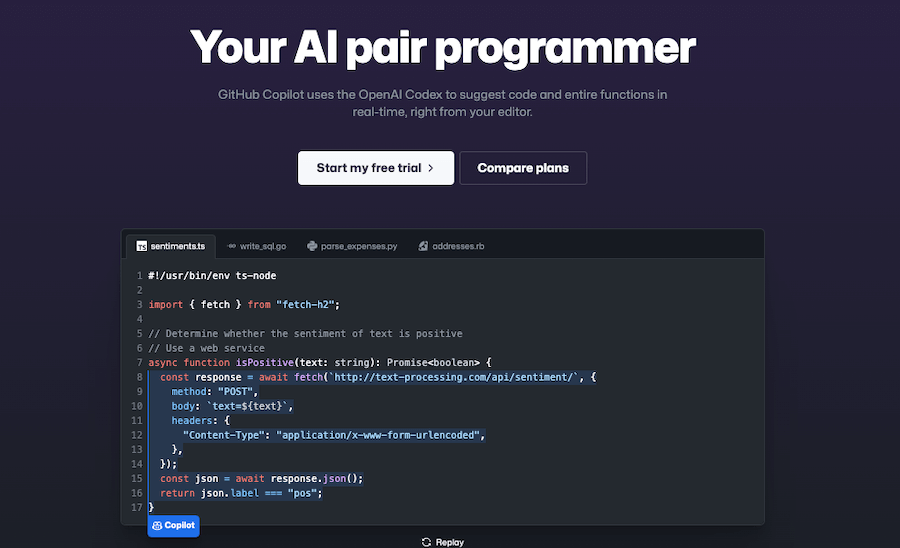
Task: Click the 'headers: {' line
Action: [x=200, y=421]
